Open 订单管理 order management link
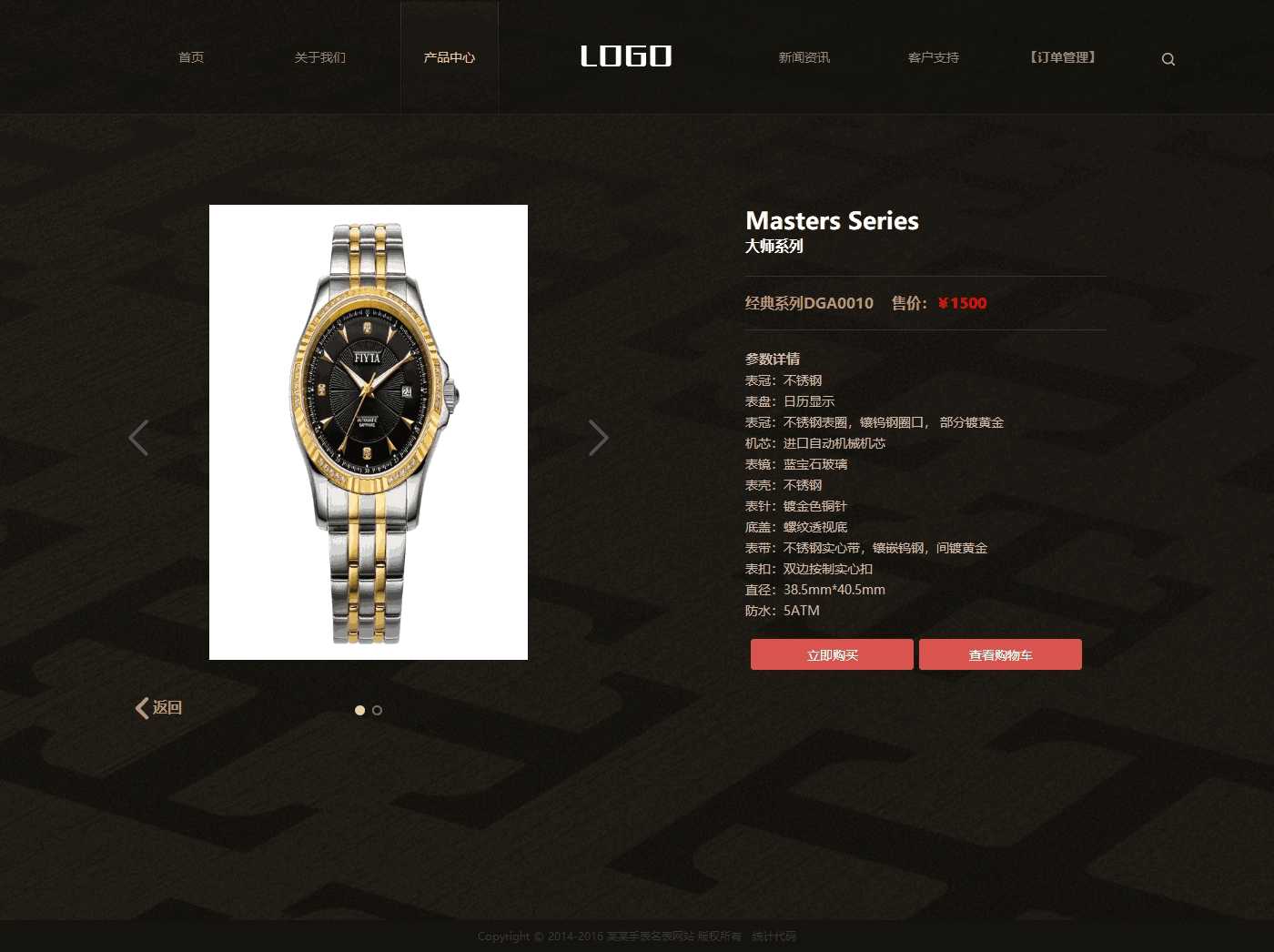This screenshot has width=1274, height=952. coord(1063,57)
